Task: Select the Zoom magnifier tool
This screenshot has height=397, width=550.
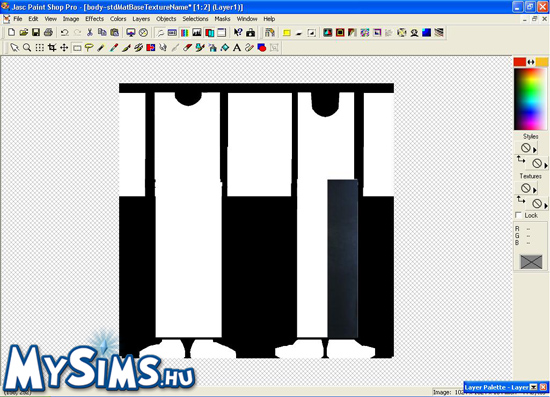Action: 27,47
